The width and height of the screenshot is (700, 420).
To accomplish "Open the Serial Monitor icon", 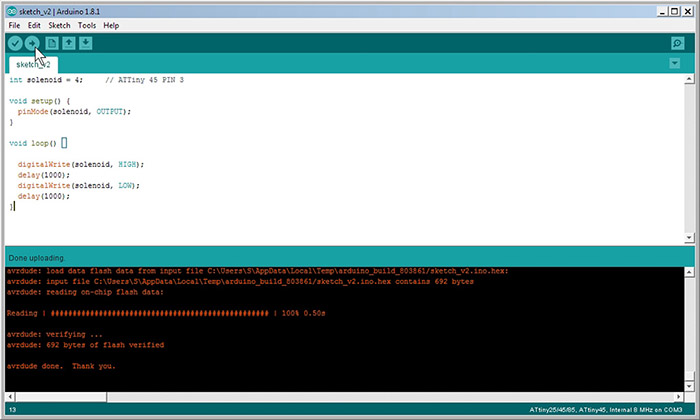I will click(678, 43).
